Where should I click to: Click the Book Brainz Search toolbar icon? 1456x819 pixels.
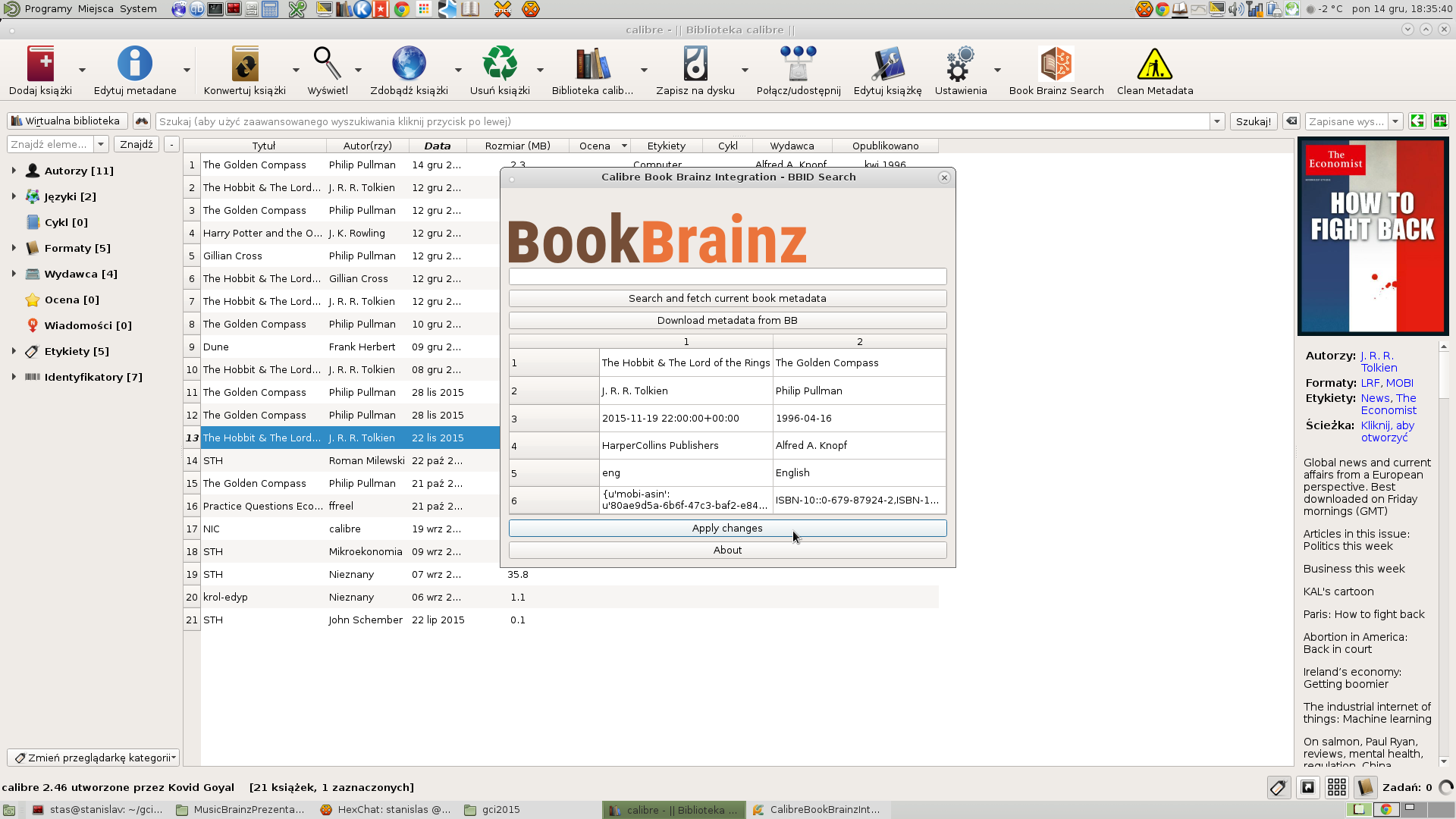tap(1056, 64)
